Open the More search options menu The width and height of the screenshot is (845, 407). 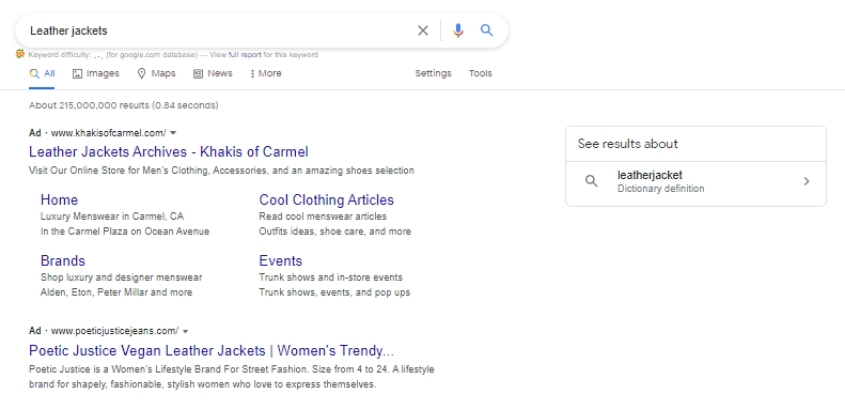(266, 73)
